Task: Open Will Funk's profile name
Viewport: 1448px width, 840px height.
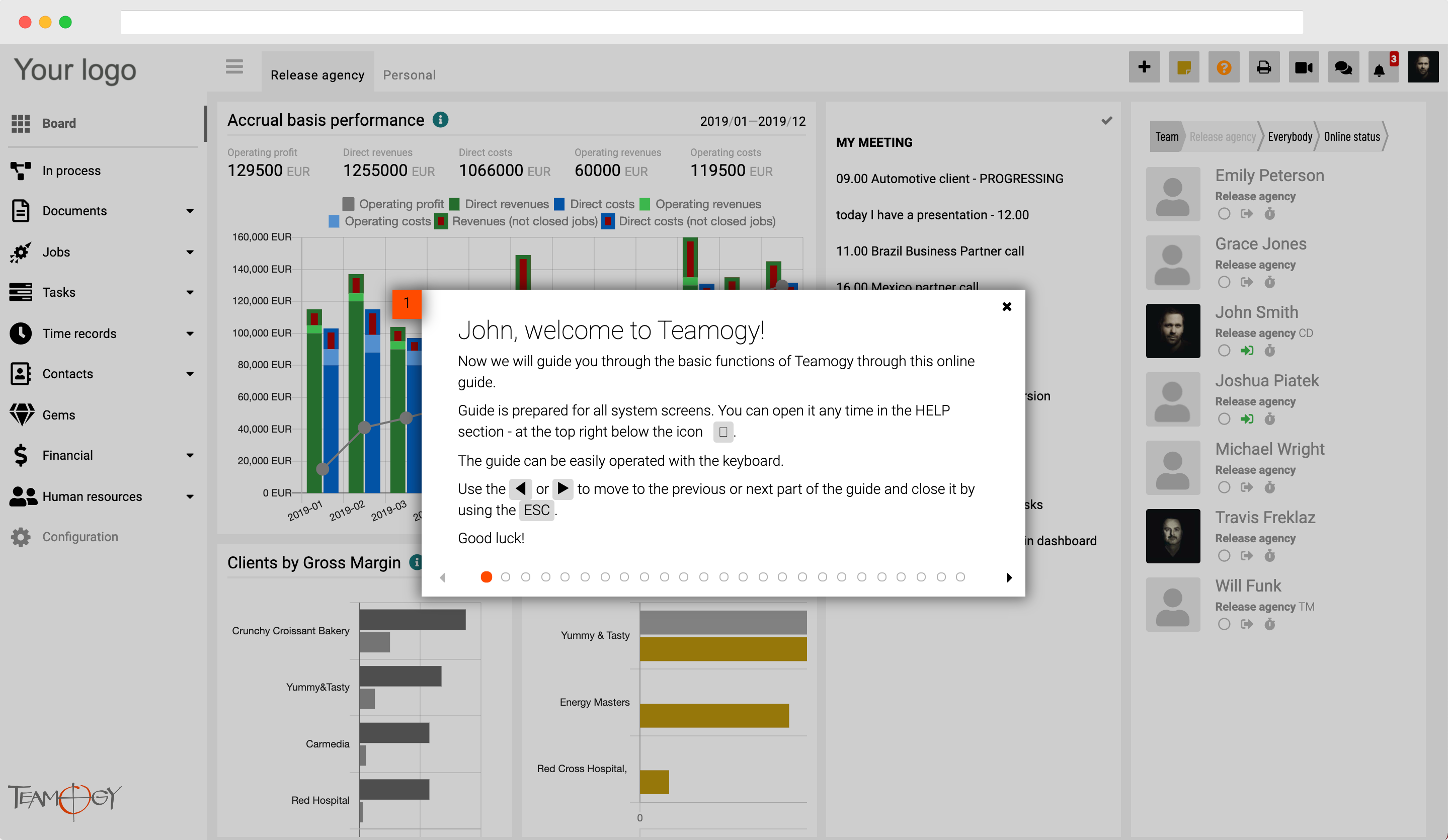Action: point(1247,585)
